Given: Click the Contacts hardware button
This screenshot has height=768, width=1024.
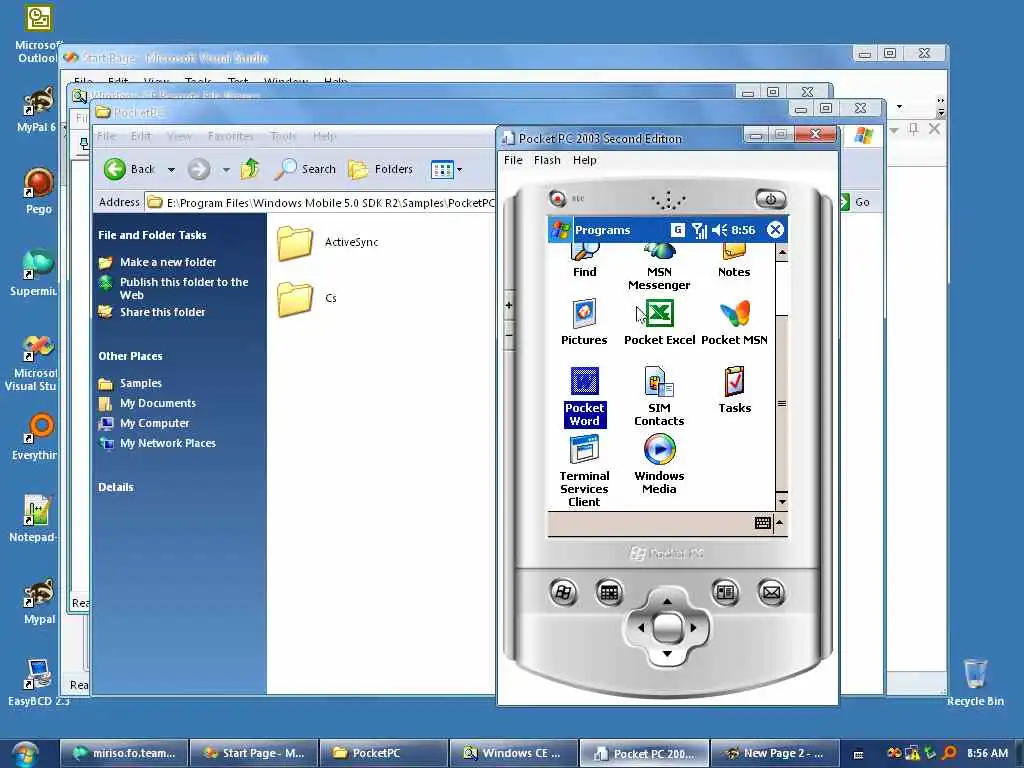Looking at the screenshot, I should 725,593.
